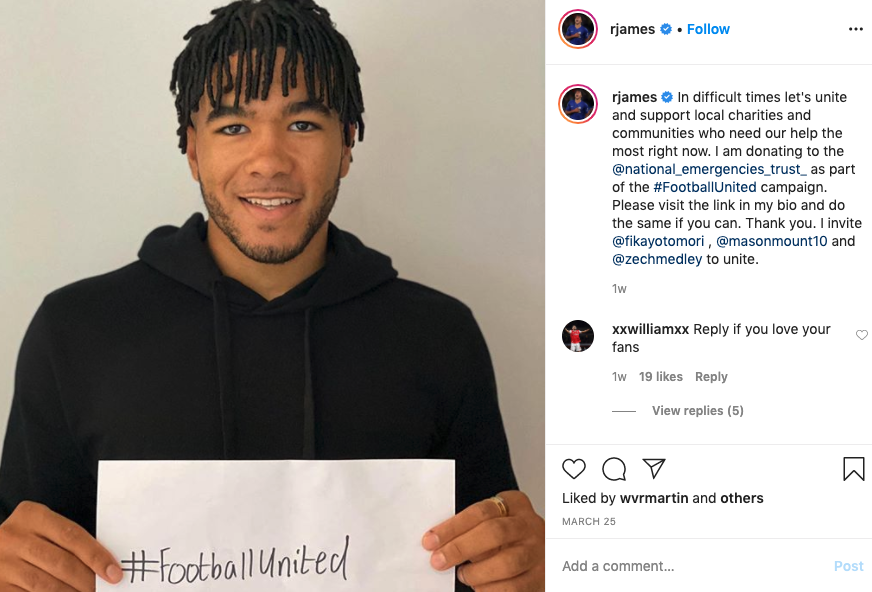Image resolution: width=872 pixels, height=592 pixels.
Task: Open the three-dot more options menu
Action: point(856,29)
